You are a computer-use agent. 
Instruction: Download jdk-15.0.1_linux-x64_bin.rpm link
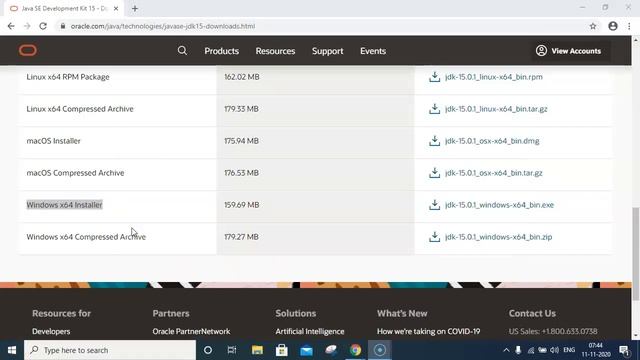493,77
